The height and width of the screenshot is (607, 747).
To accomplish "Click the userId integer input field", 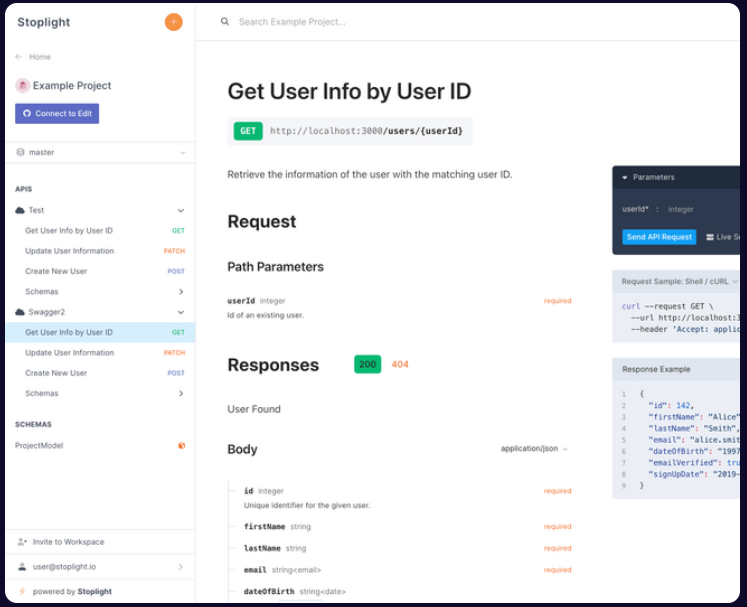I will pos(681,209).
